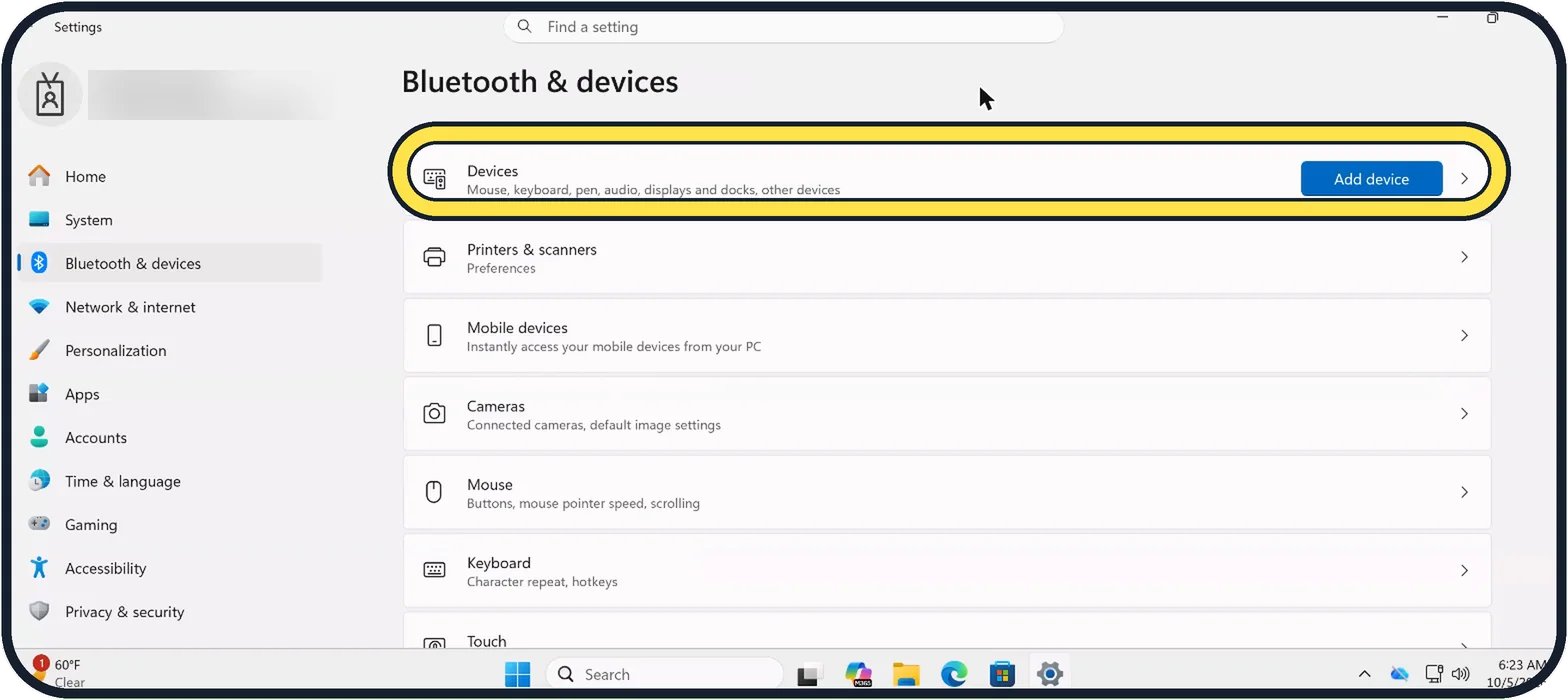Select Privacy & security in sidebar

point(169,611)
